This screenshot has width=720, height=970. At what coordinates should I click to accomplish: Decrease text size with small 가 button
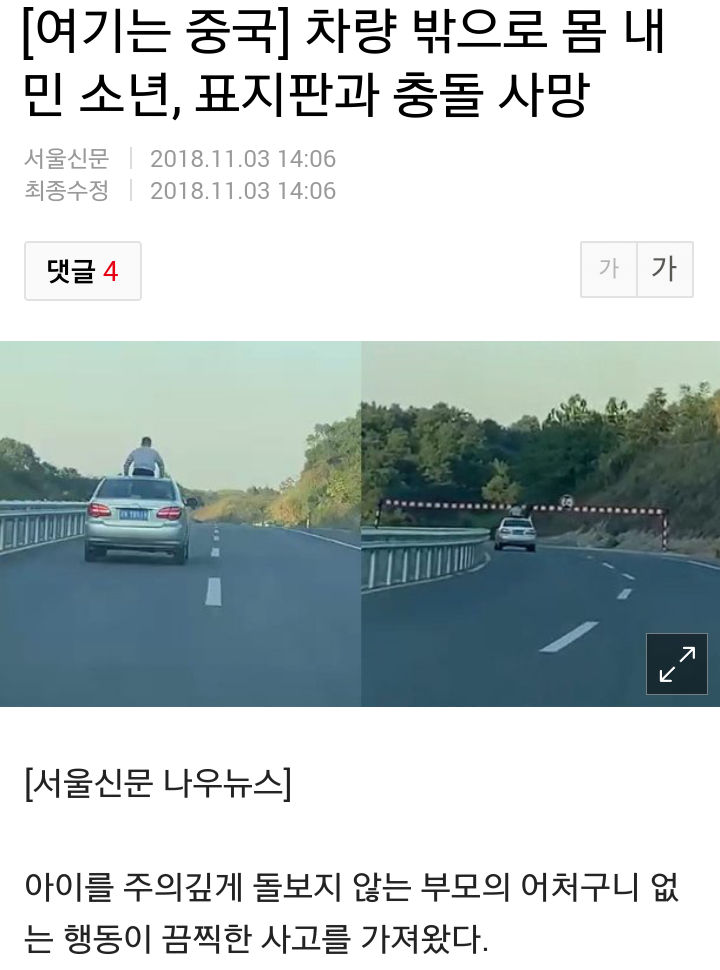[609, 269]
